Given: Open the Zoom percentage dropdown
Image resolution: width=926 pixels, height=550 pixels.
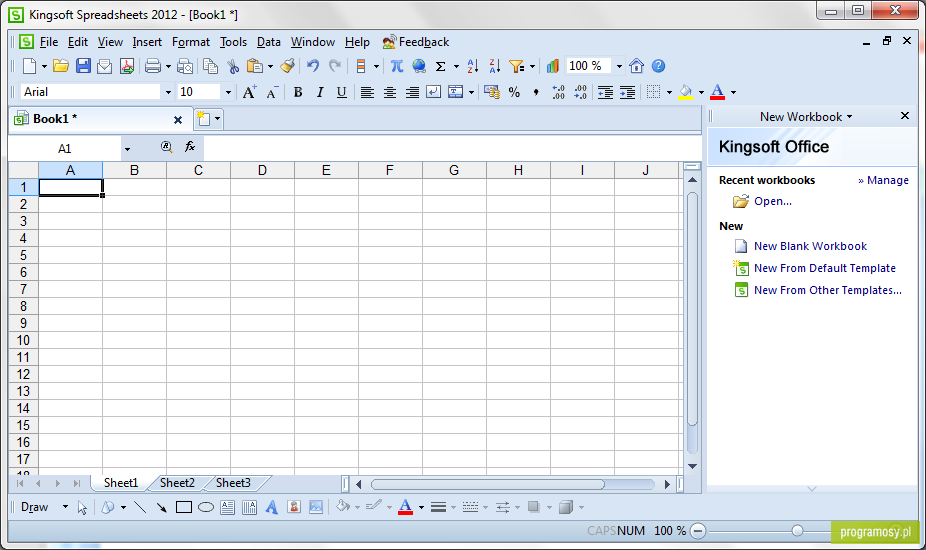Looking at the screenshot, I should 619,66.
